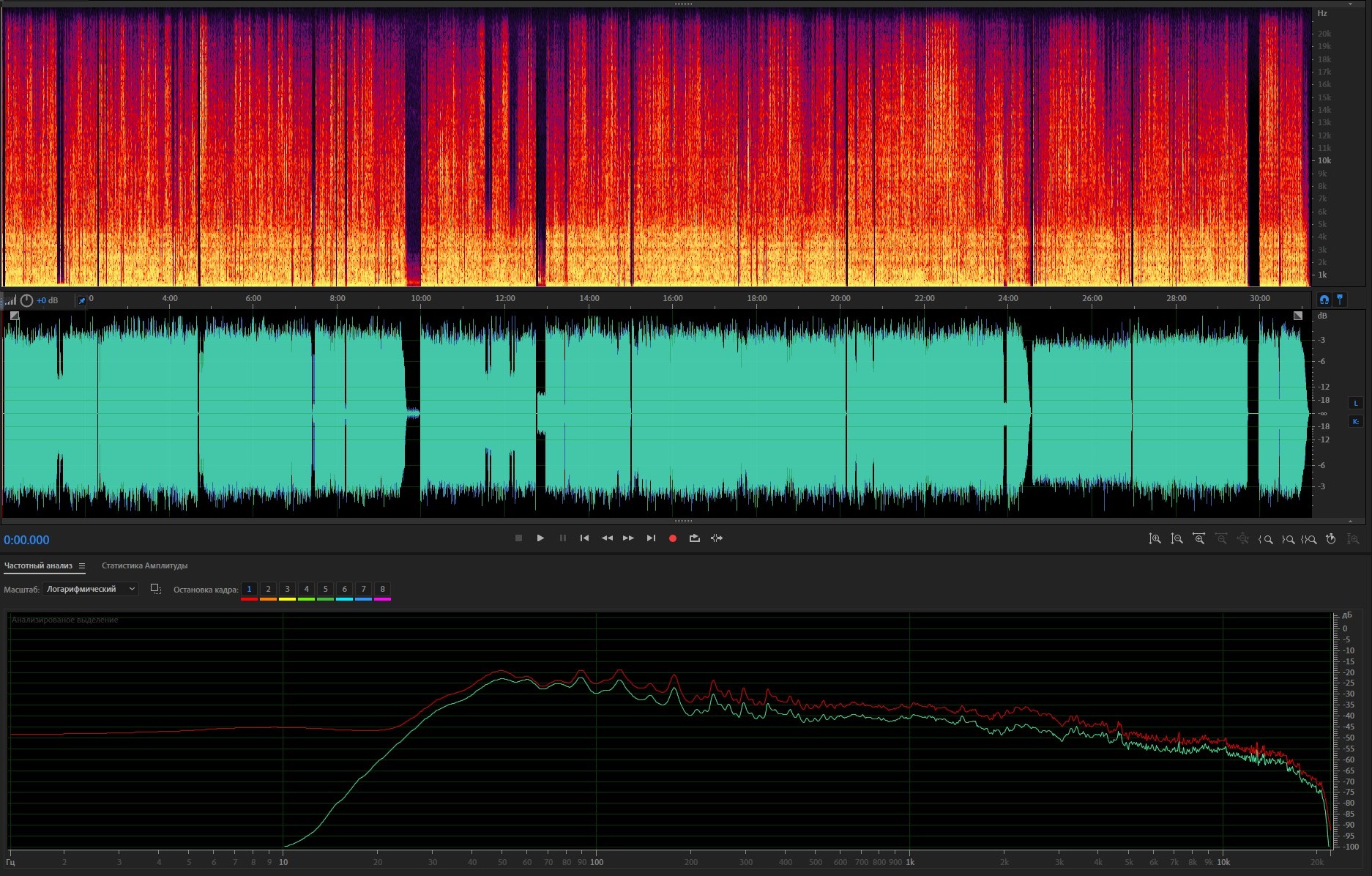Click the selection copy icon beside scale
The image size is (1372, 876).
[x=155, y=589]
